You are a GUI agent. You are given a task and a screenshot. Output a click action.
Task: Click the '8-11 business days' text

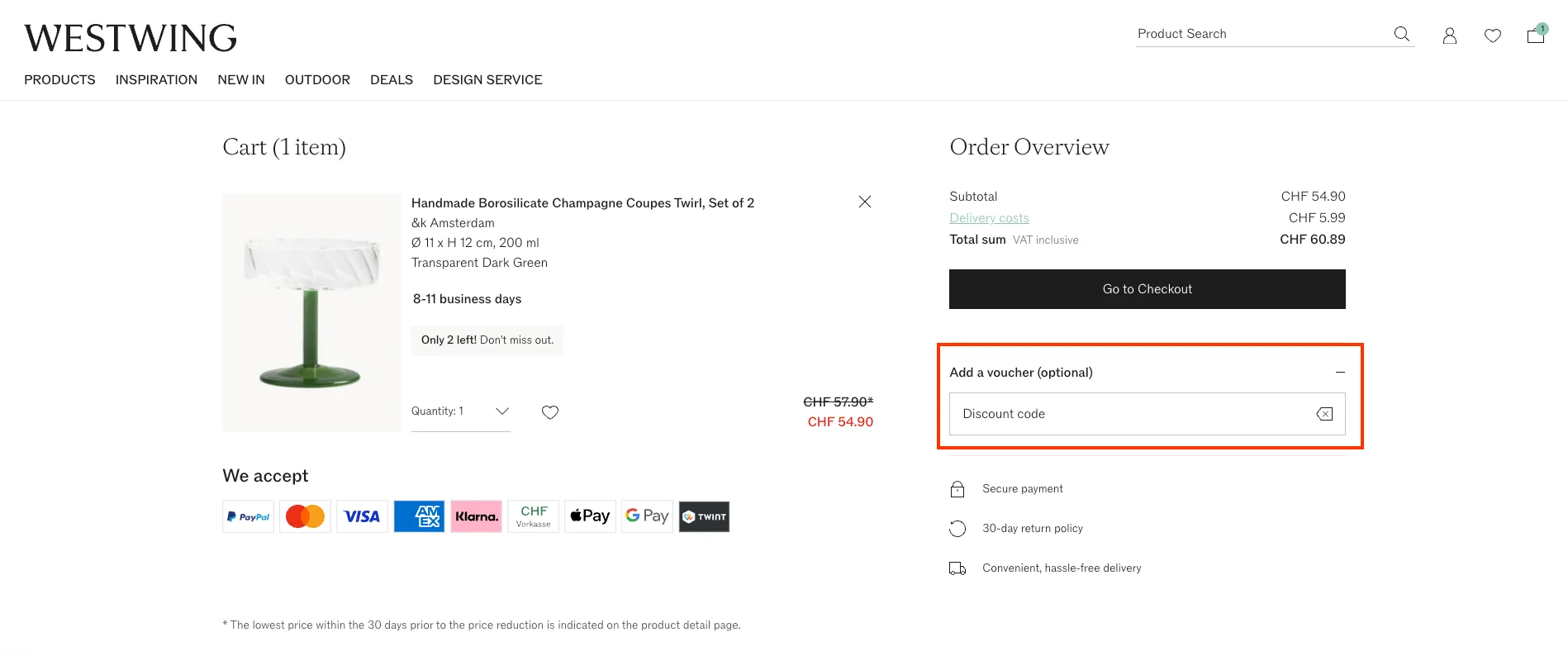coord(467,299)
